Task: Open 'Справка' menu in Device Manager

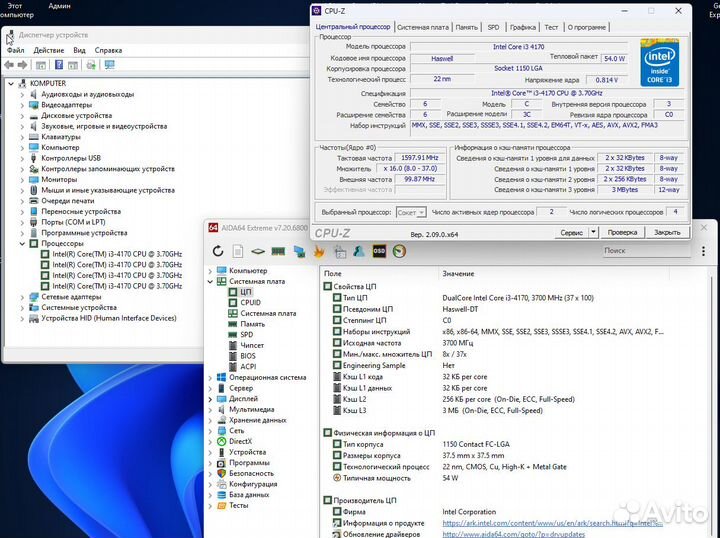Action: pyautogui.click(x=108, y=50)
